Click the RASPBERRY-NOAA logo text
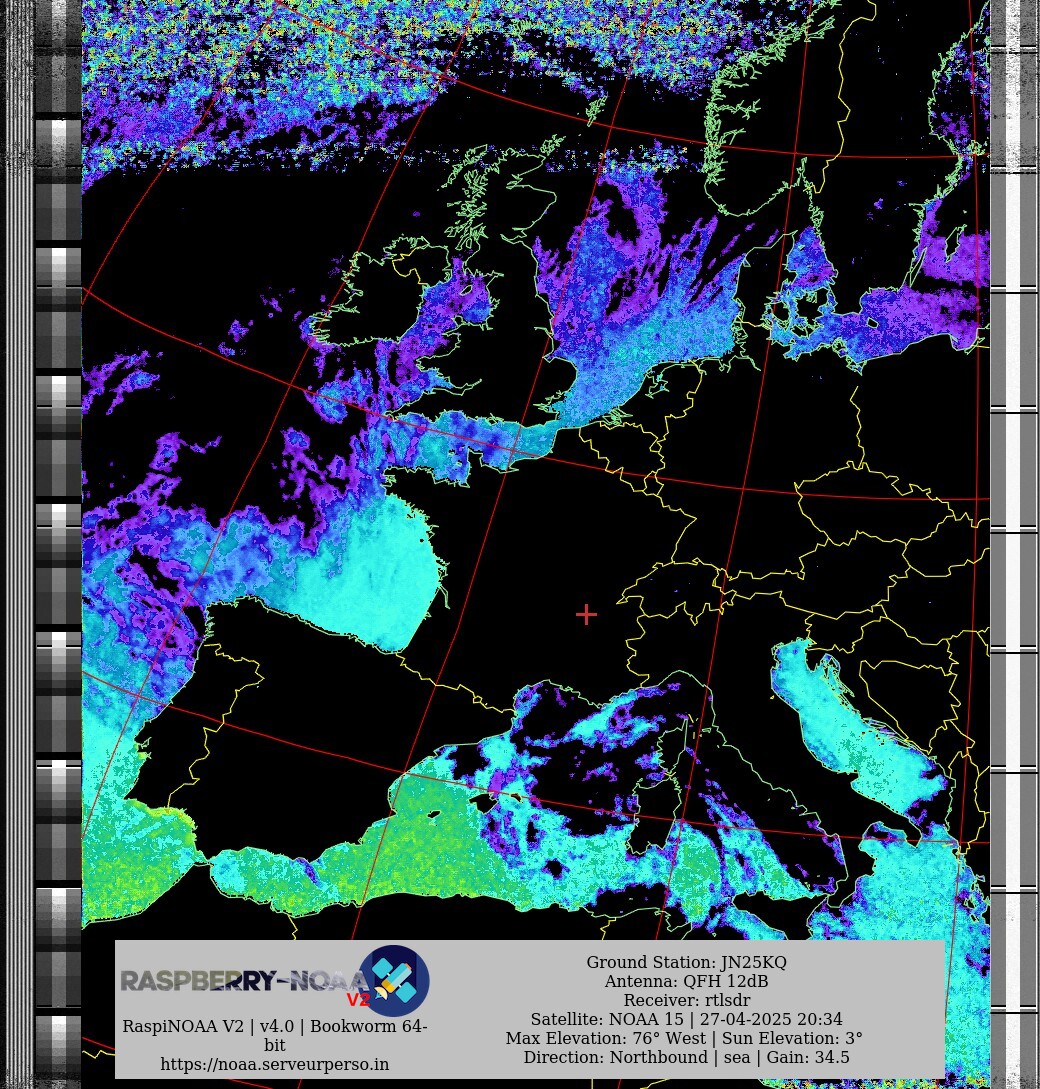Screen dimensions: 1040x1089 coord(245,981)
